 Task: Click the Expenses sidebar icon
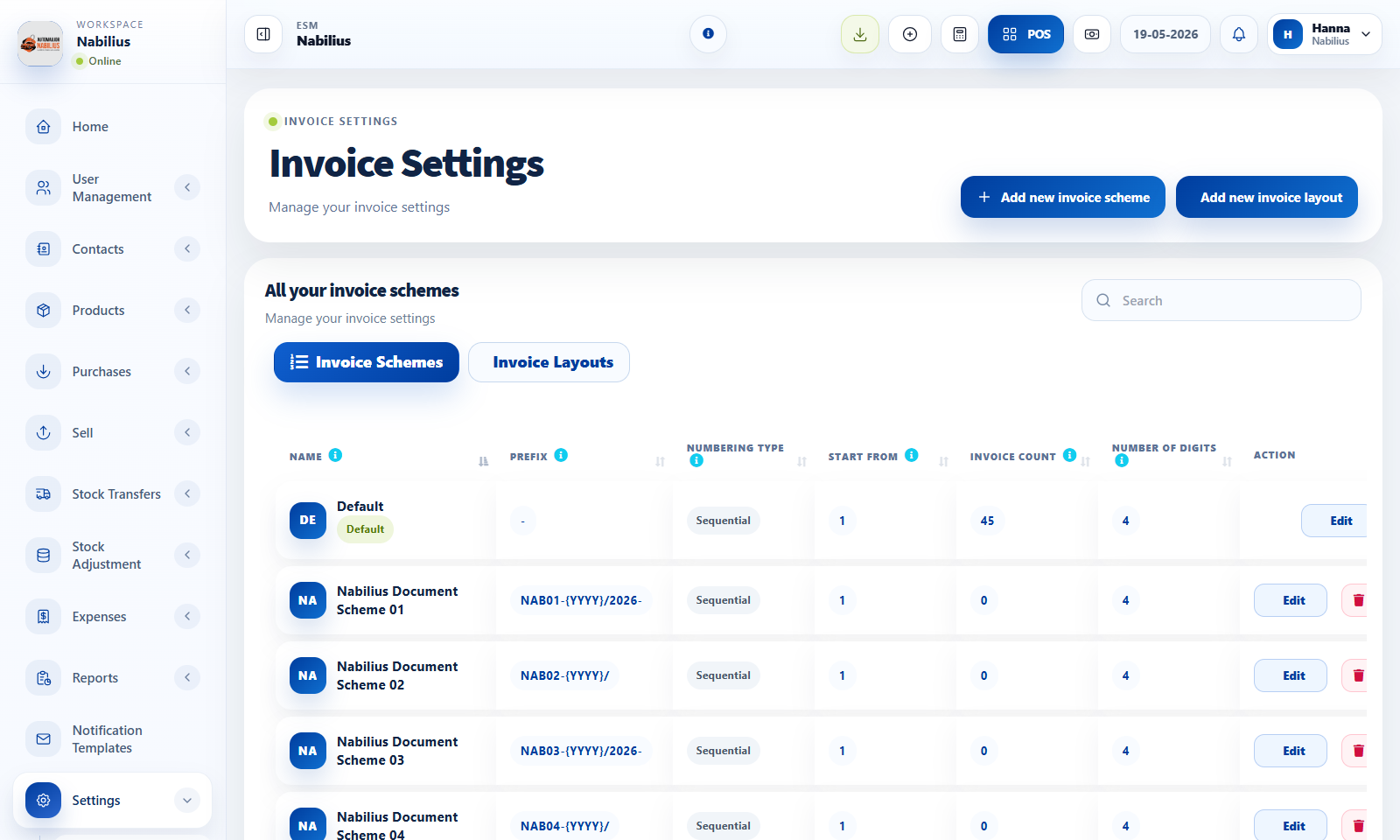point(44,616)
